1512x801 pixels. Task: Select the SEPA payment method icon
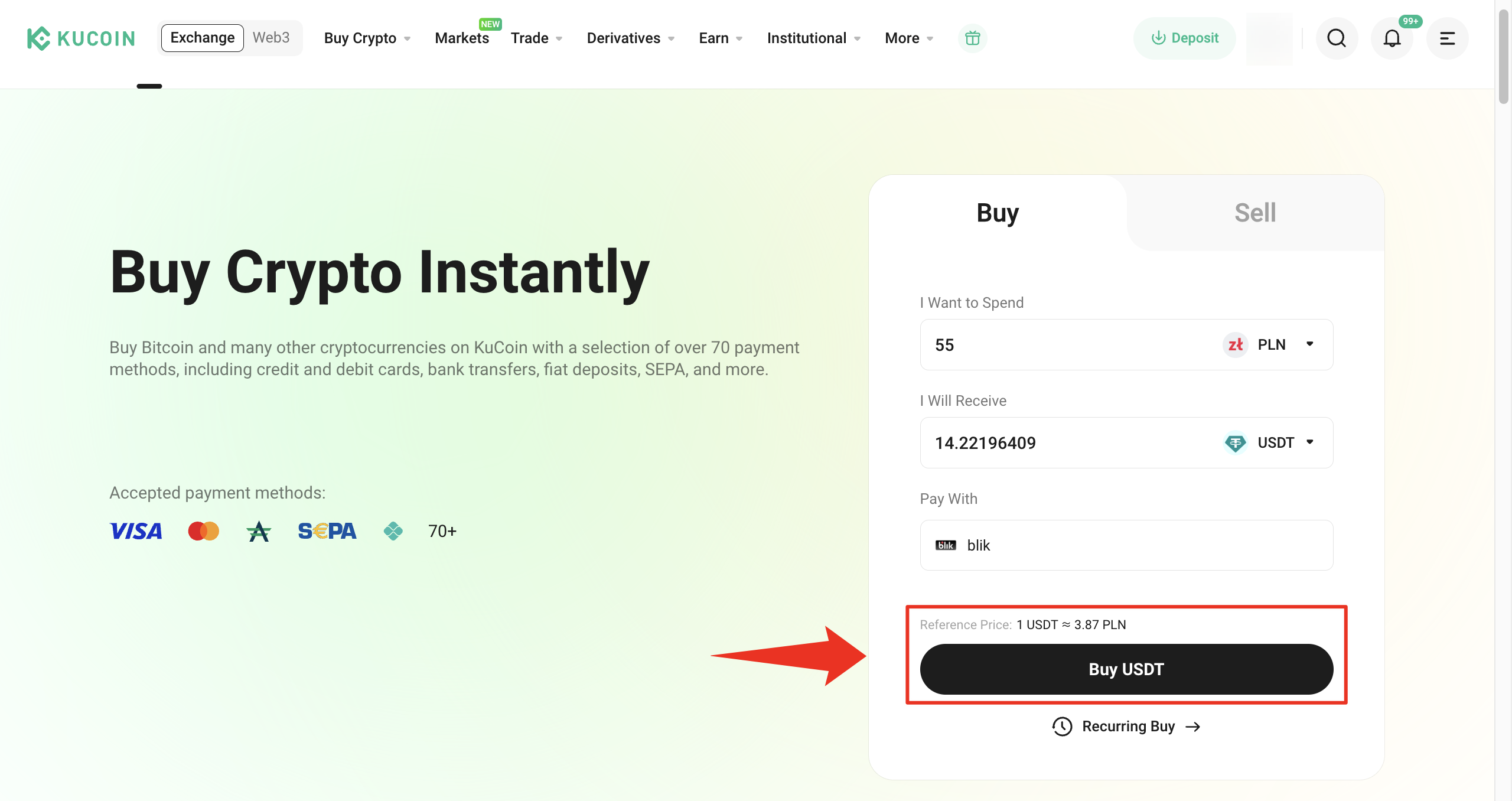pos(327,530)
